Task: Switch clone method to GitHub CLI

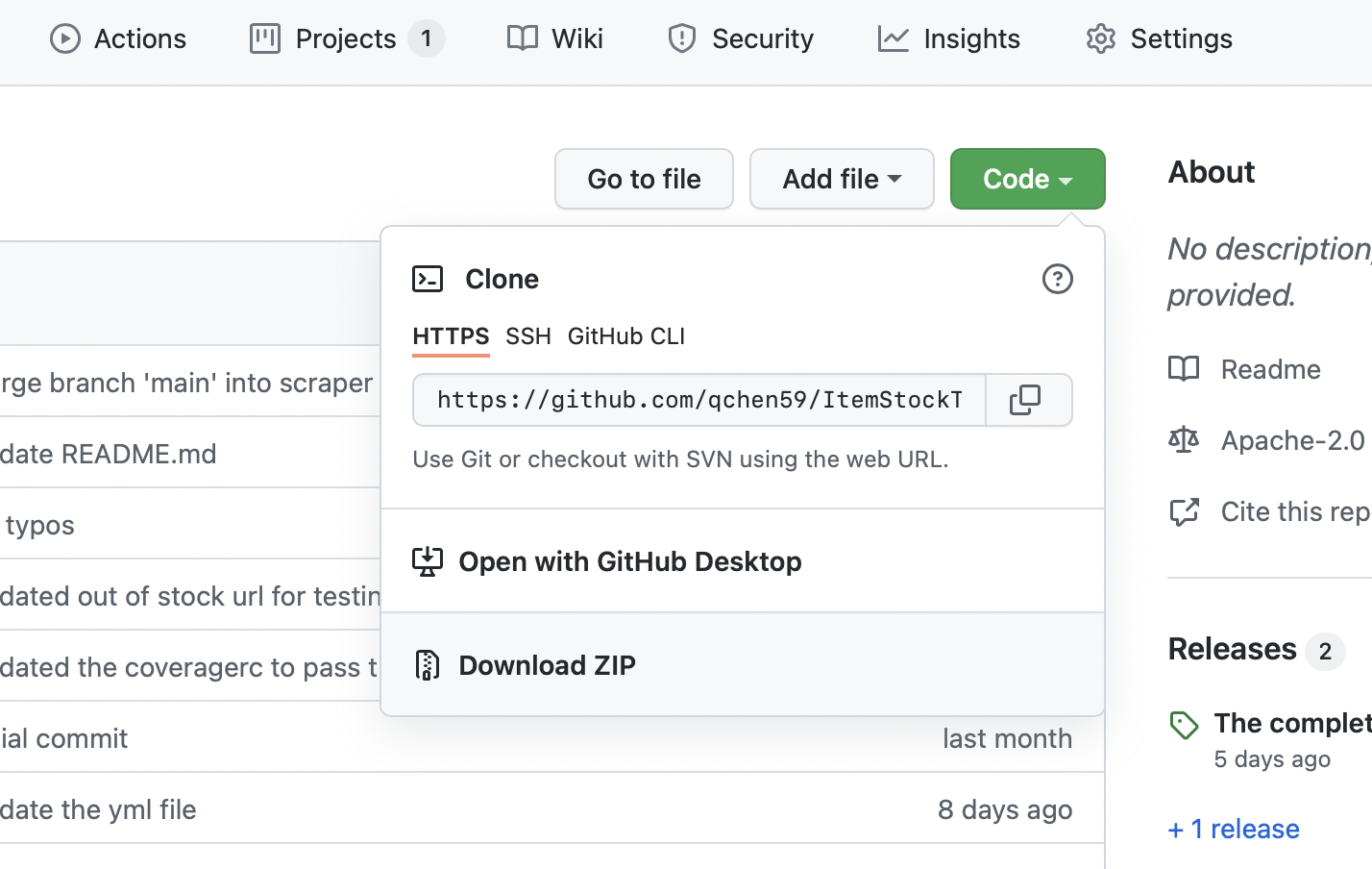Action: (625, 336)
